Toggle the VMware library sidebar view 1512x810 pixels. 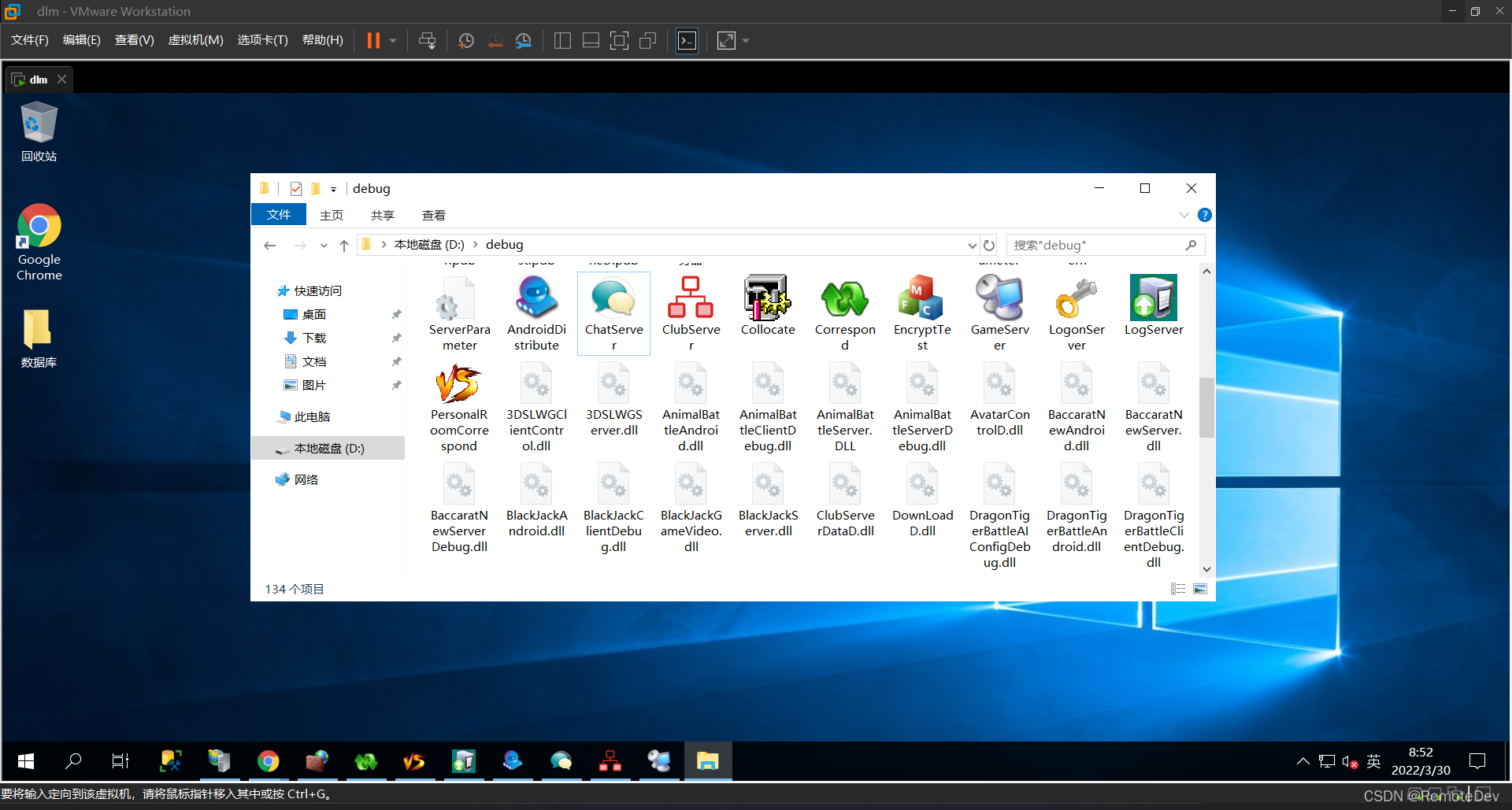562,40
